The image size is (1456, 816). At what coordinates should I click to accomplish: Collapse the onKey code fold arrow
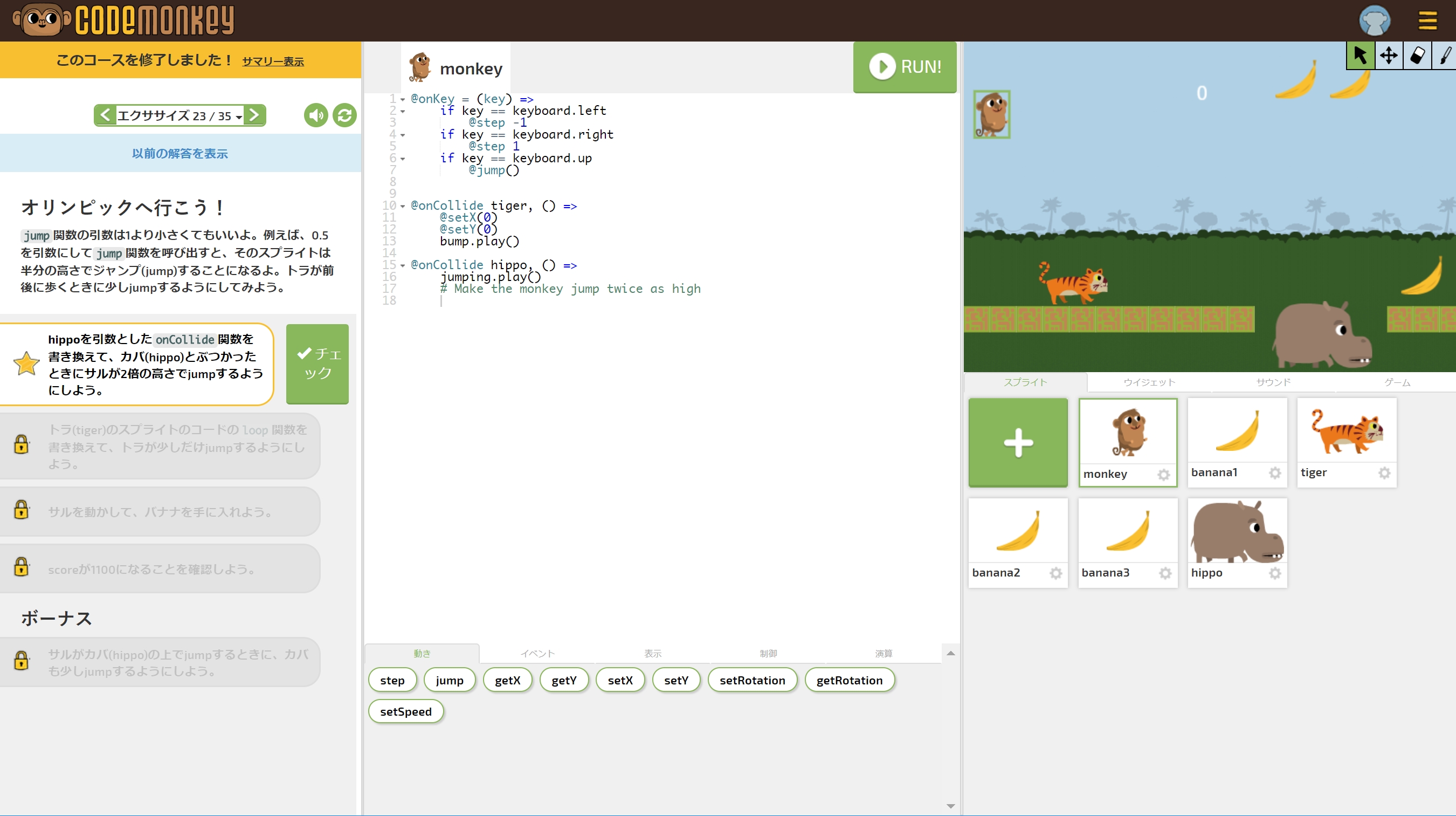(403, 100)
